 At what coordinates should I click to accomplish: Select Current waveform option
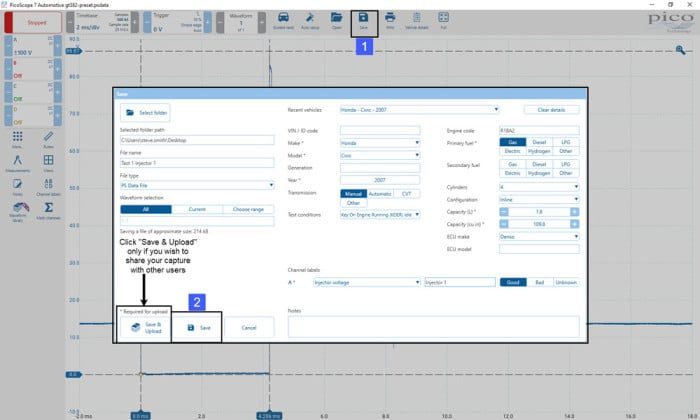coord(197,209)
